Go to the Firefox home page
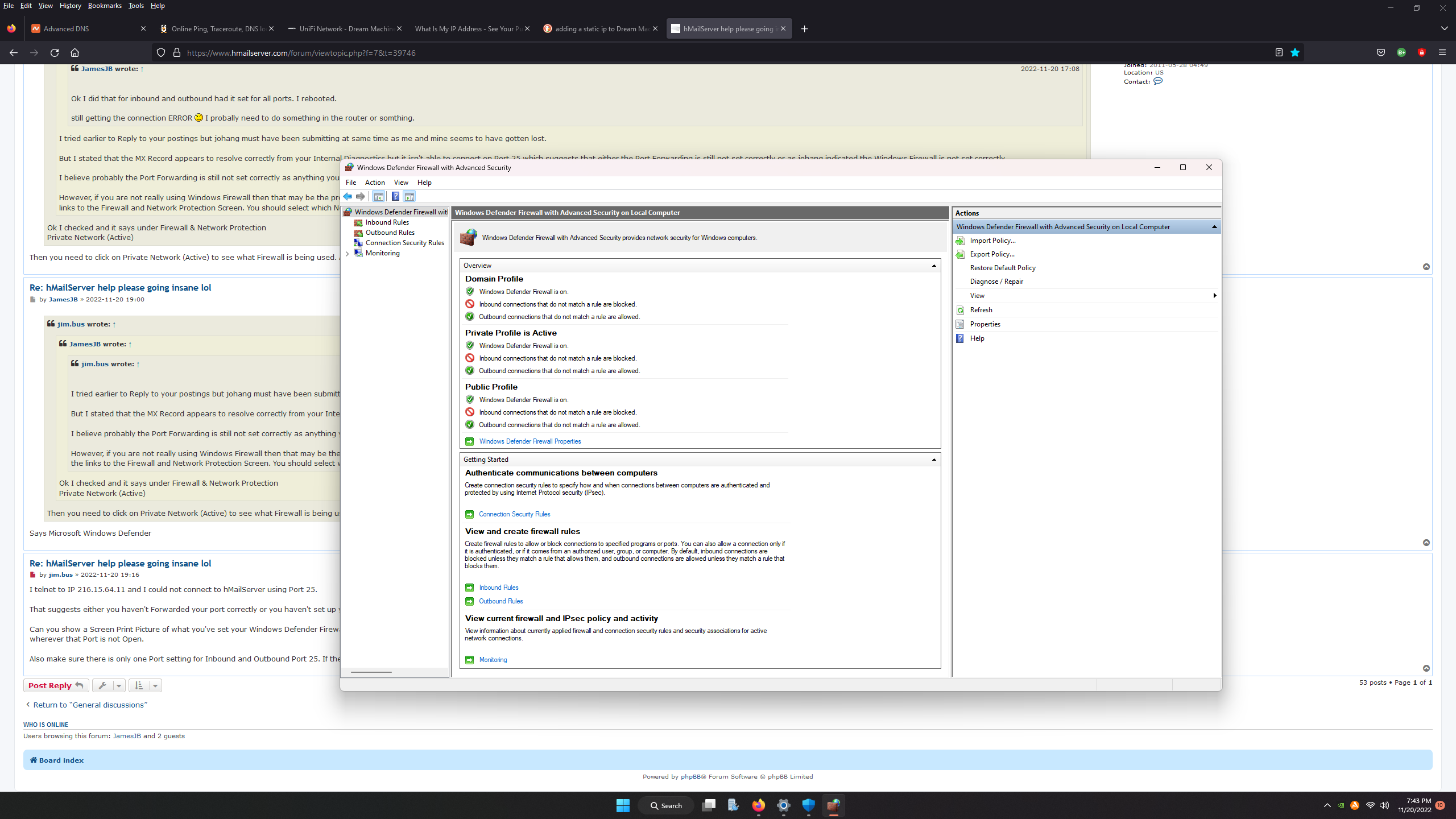 click(75, 53)
